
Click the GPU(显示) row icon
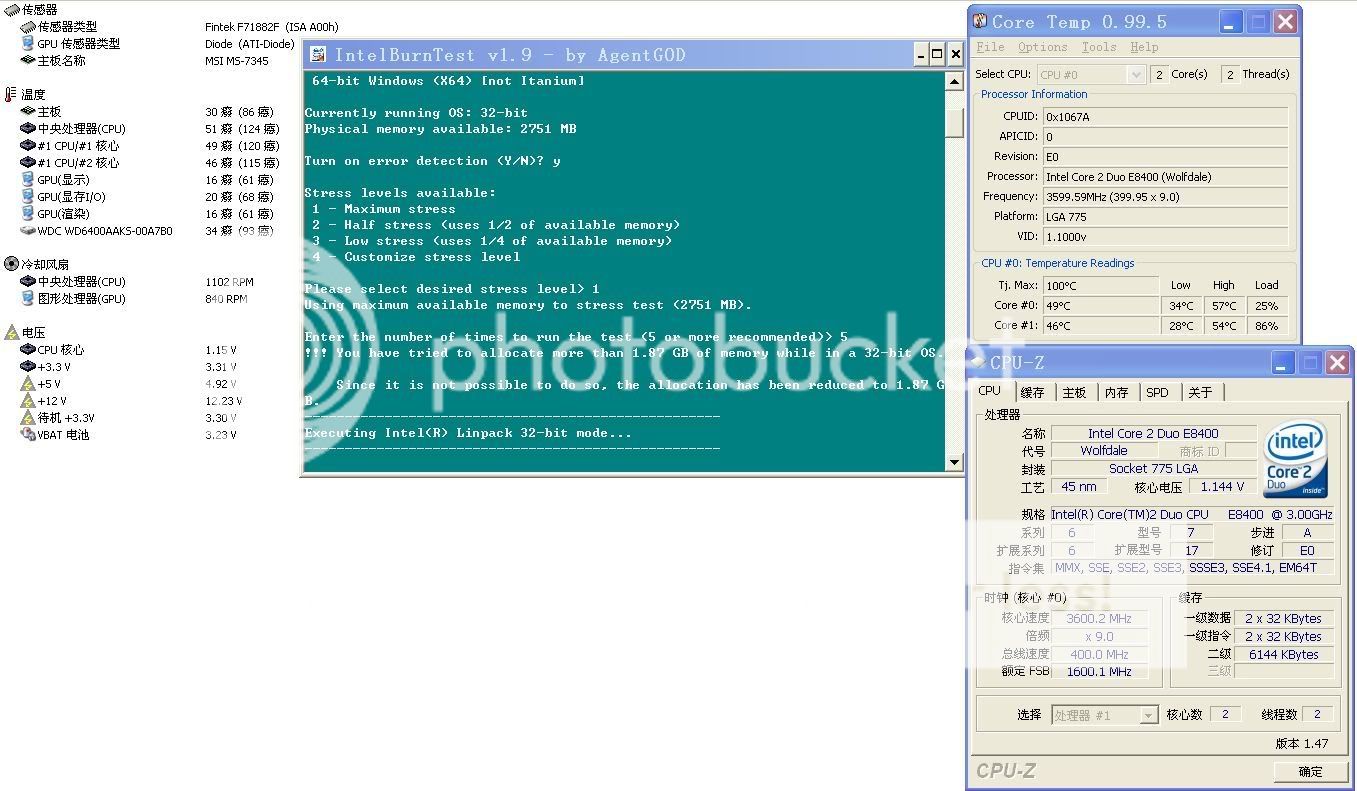point(28,179)
